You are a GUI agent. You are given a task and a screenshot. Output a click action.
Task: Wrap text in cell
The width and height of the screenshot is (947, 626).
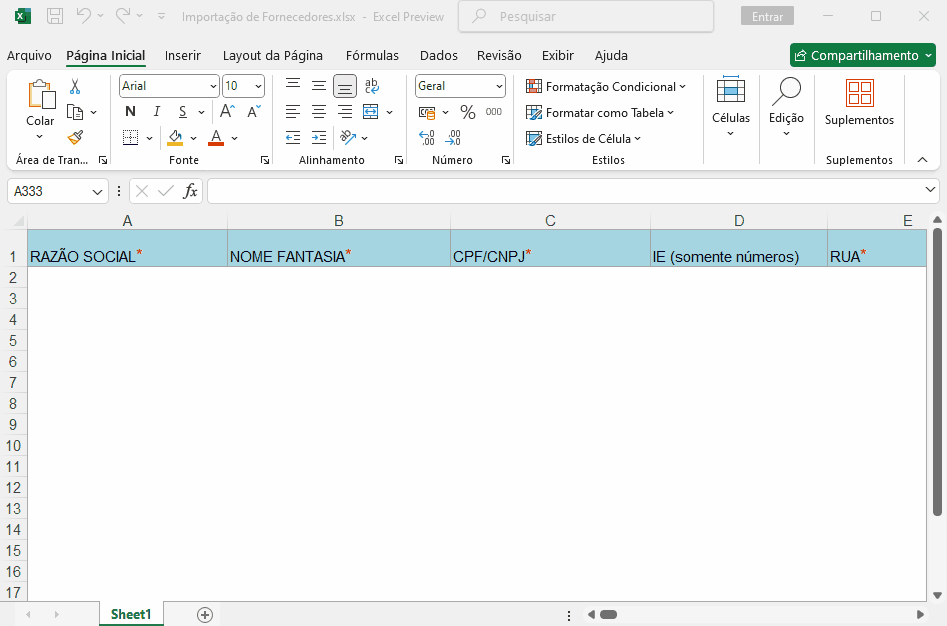pyautogui.click(x=372, y=86)
